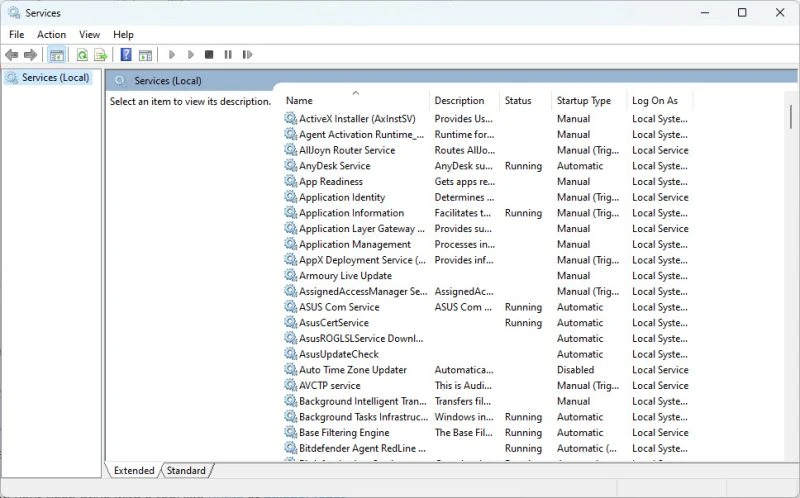Viewport: 800px width, 498px height.
Task: Click gear icon beside ASUS Com Service
Action: pos(291,307)
